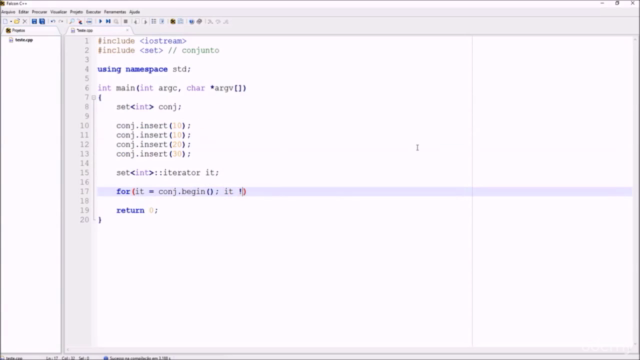Screen dimensions: 640x360
Task: Create a new file from toolbar
Action: (x=5, y=21)
